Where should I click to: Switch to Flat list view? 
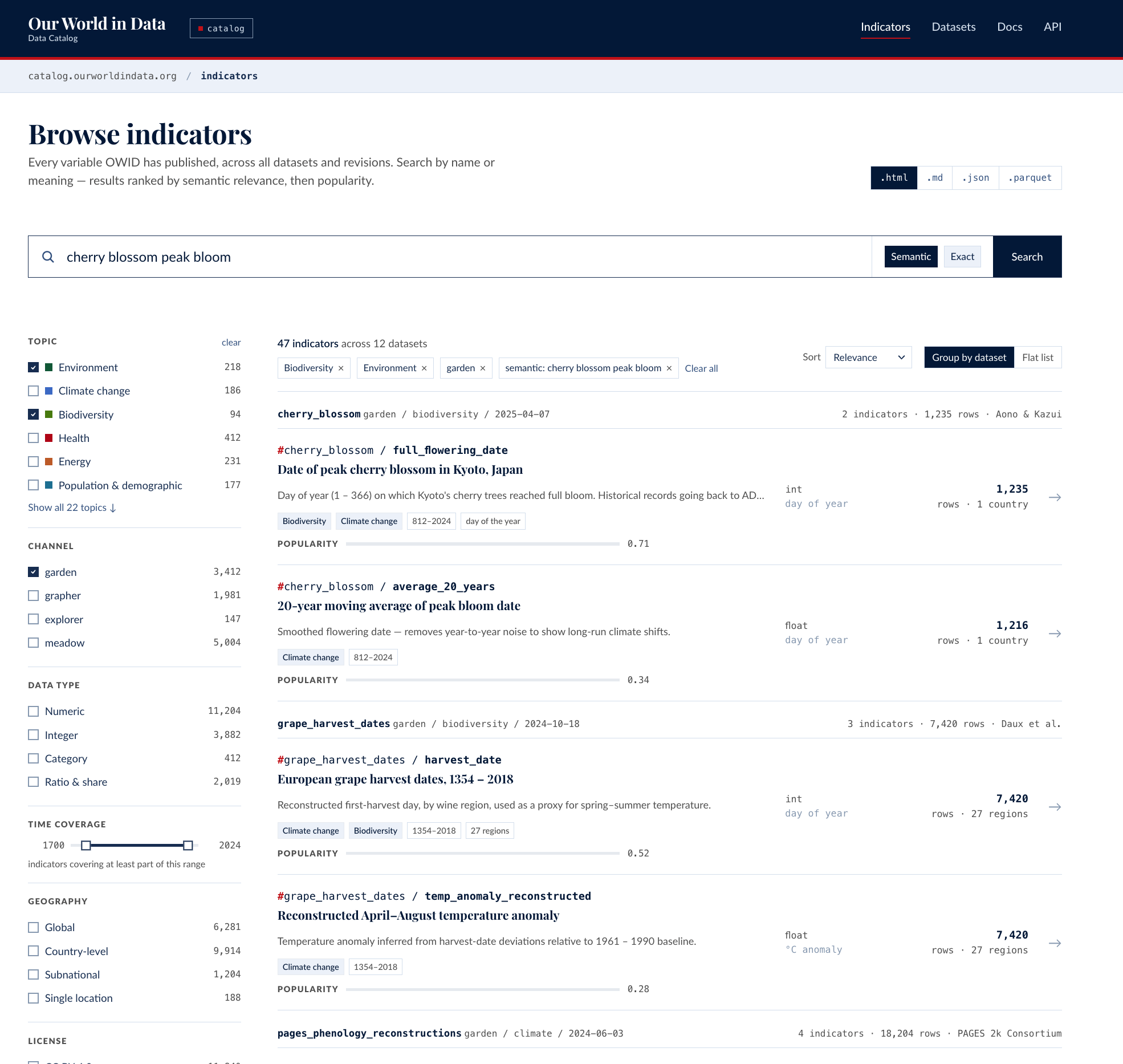pos(1037,358)
